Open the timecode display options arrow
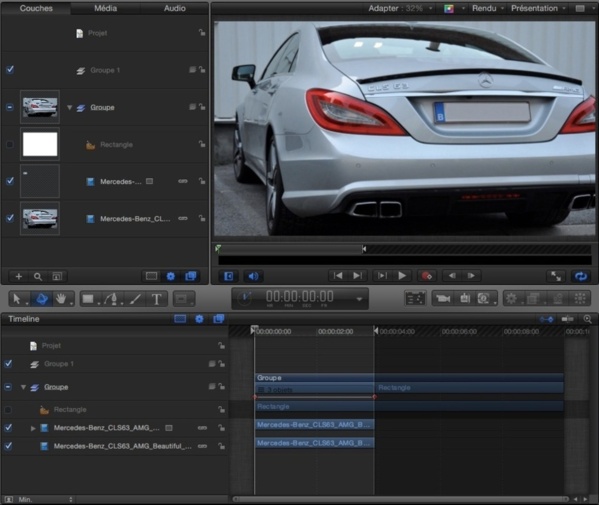Screen dimensions: 599x505 pos(359,299)
